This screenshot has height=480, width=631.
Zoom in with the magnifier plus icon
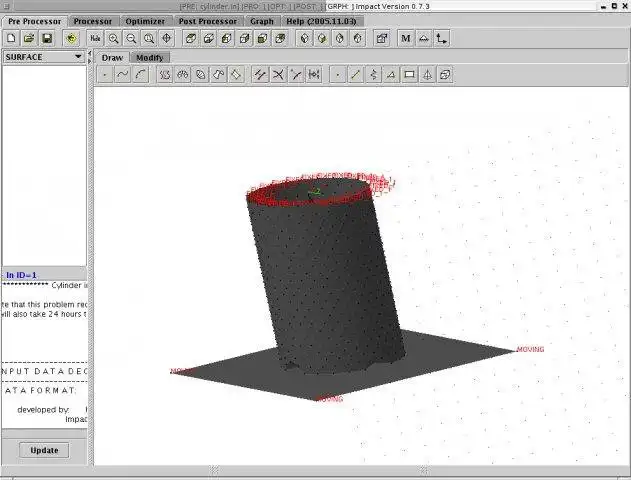(113, 39)
